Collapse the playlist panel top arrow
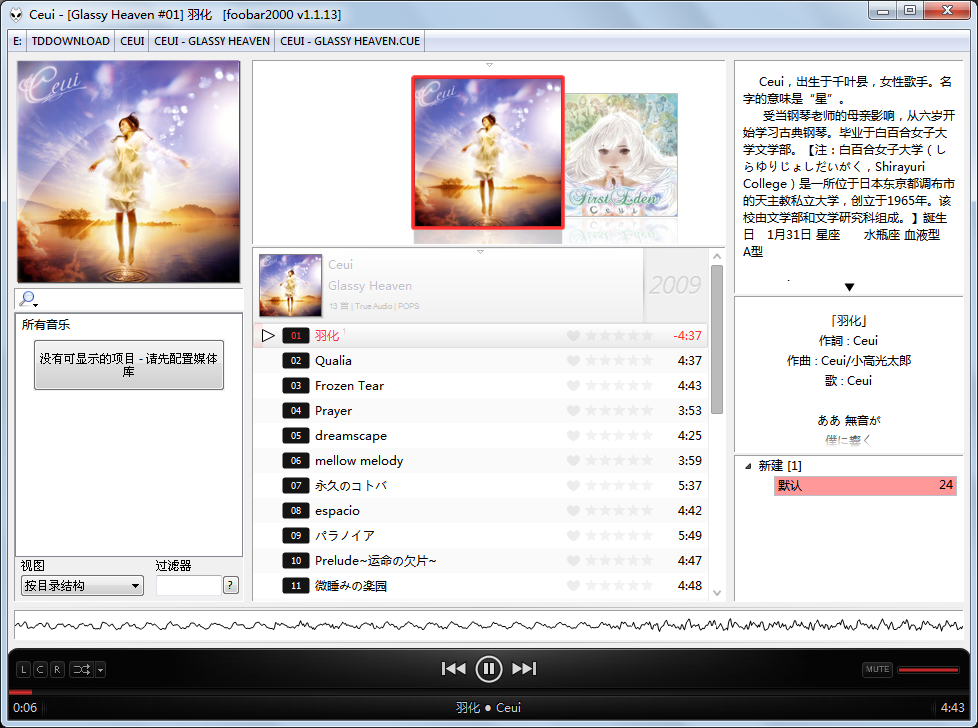 (480, 252)
